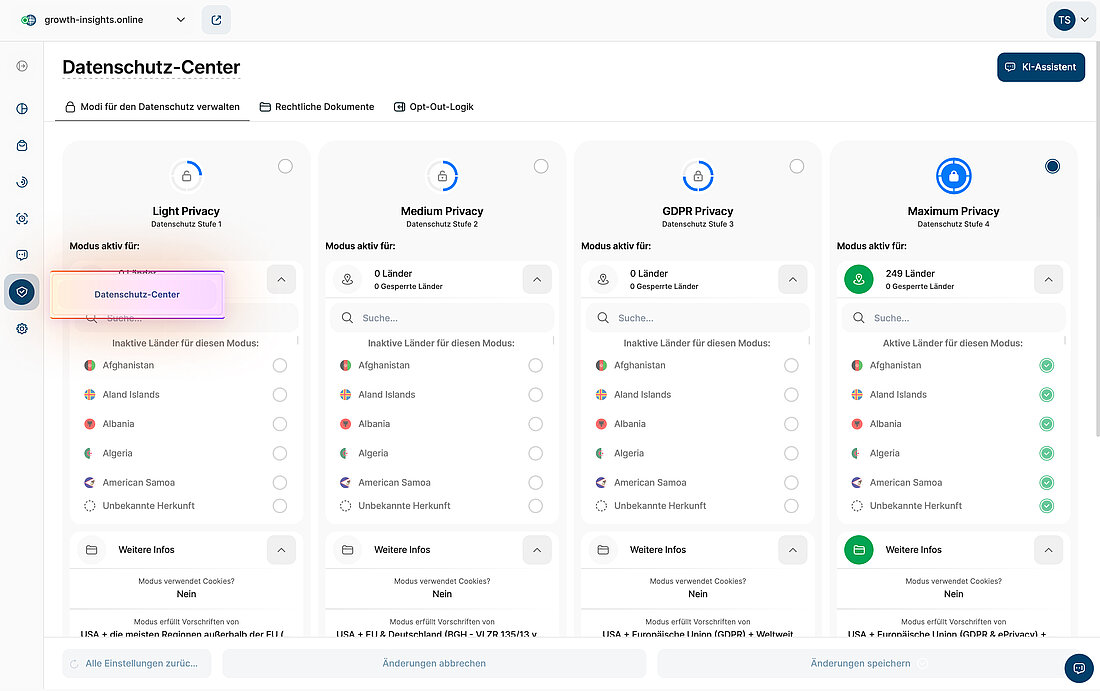Select the shield-shaped Datenschutz icon in the sidebar
The height and width of the screenshot is (691, 1100).
22,292
